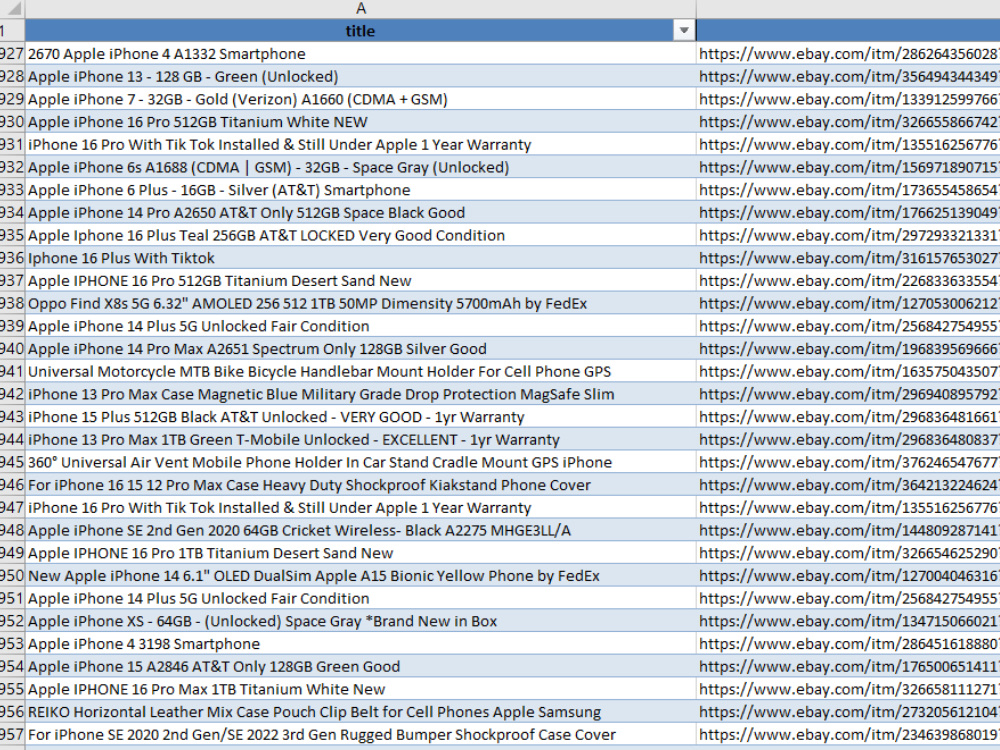
Task: Open eBay link containing itm/326655866742
Action: (x=848, y=122)
